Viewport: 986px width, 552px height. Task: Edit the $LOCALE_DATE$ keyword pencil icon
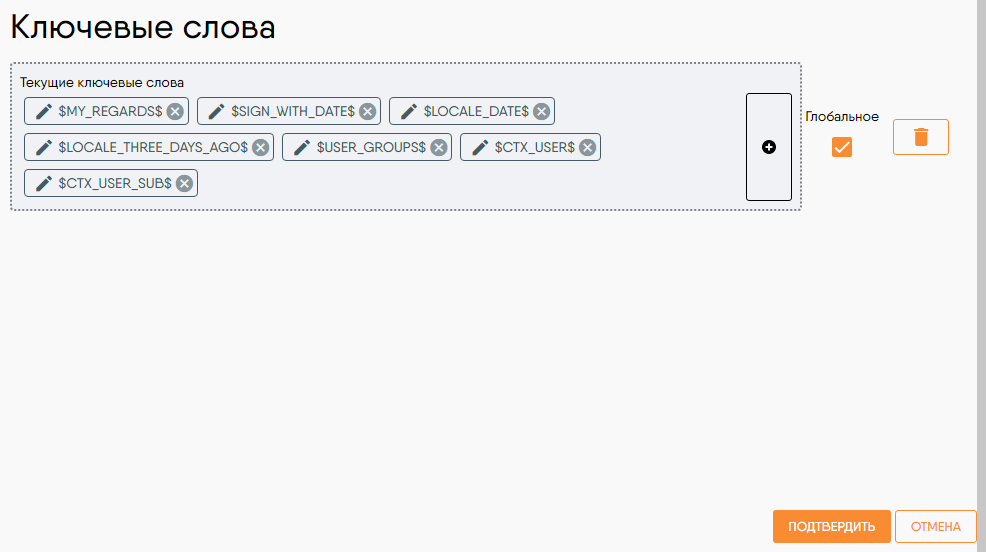409,111
